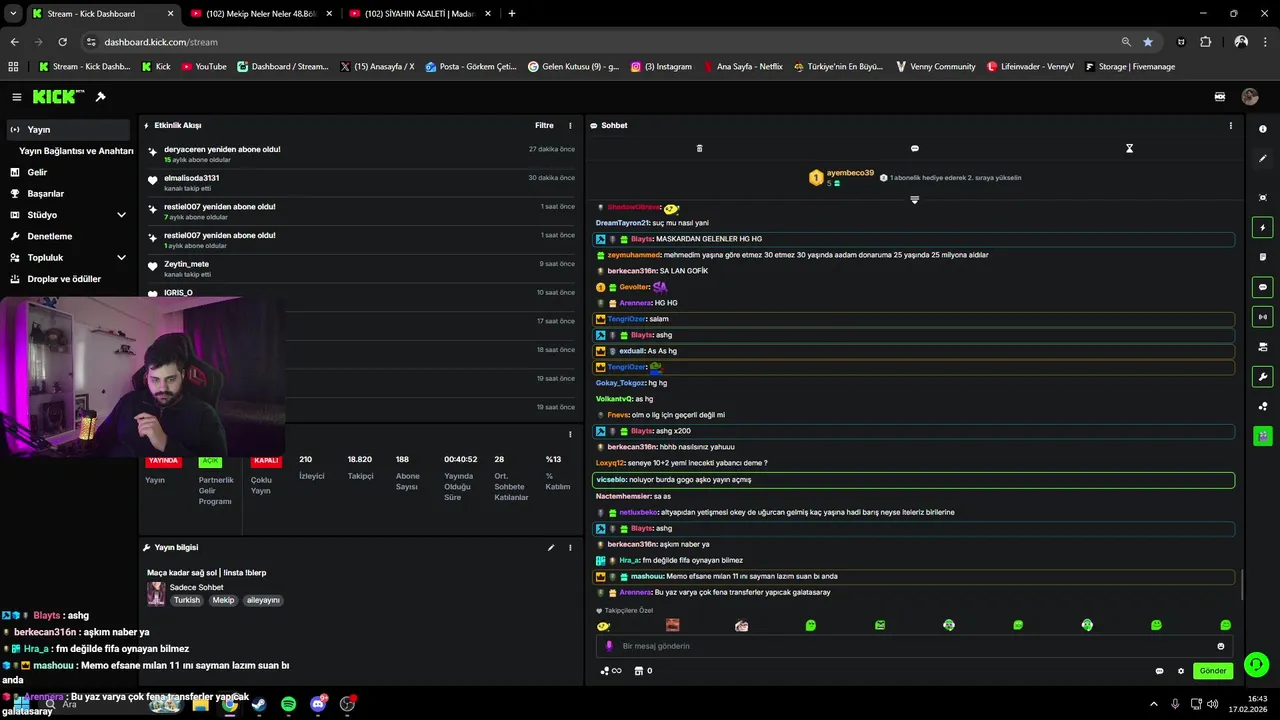The image size is (1280, 720).
Task: Switch to Mekip Neler Neler browser tab
Action: point(260,14)
